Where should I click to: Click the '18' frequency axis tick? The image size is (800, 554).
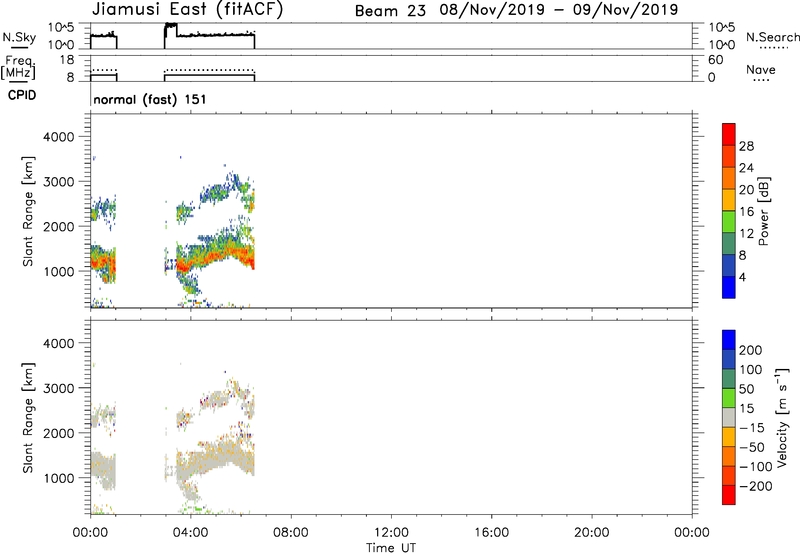(x=67, y=60)
